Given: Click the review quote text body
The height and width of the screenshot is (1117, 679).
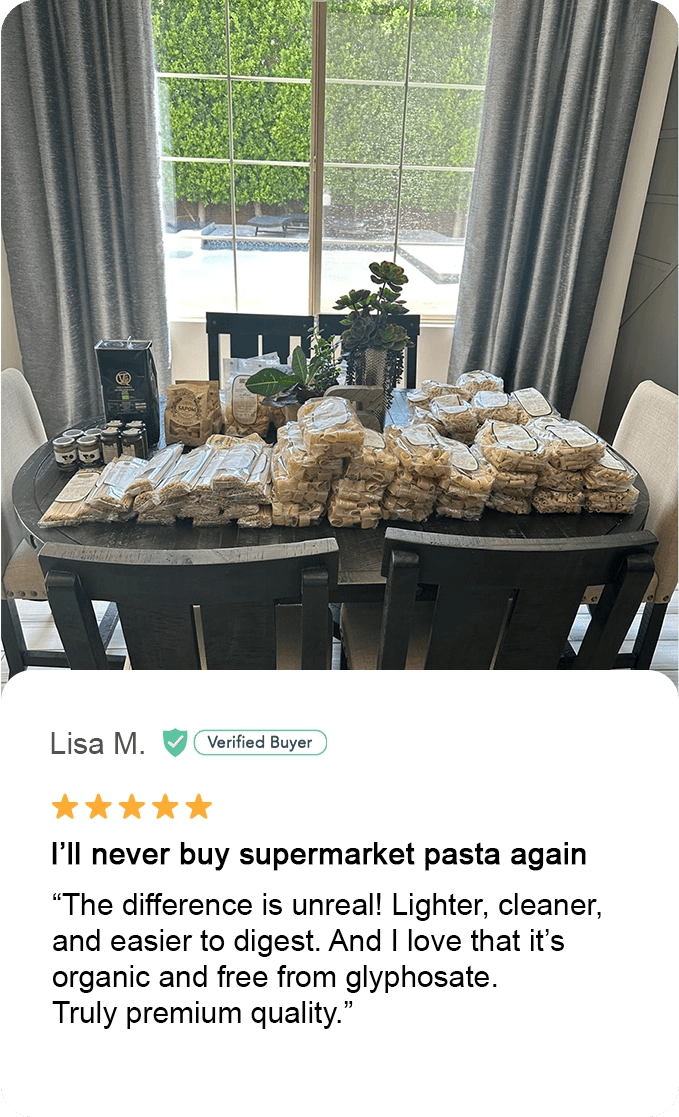Looking at the screenshot, I should 327,959.
